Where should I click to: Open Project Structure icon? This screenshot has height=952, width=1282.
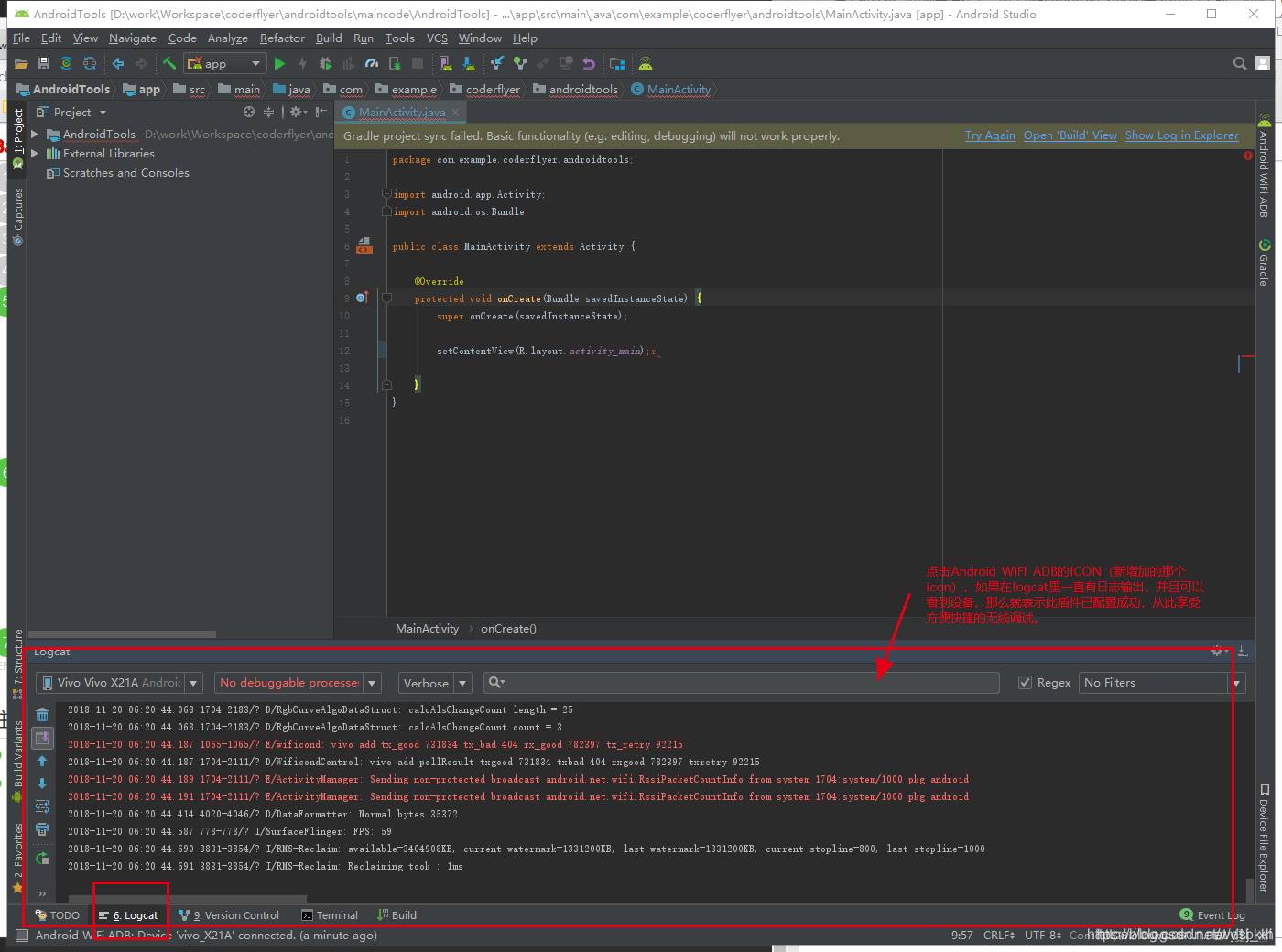(x=617, y=64)
